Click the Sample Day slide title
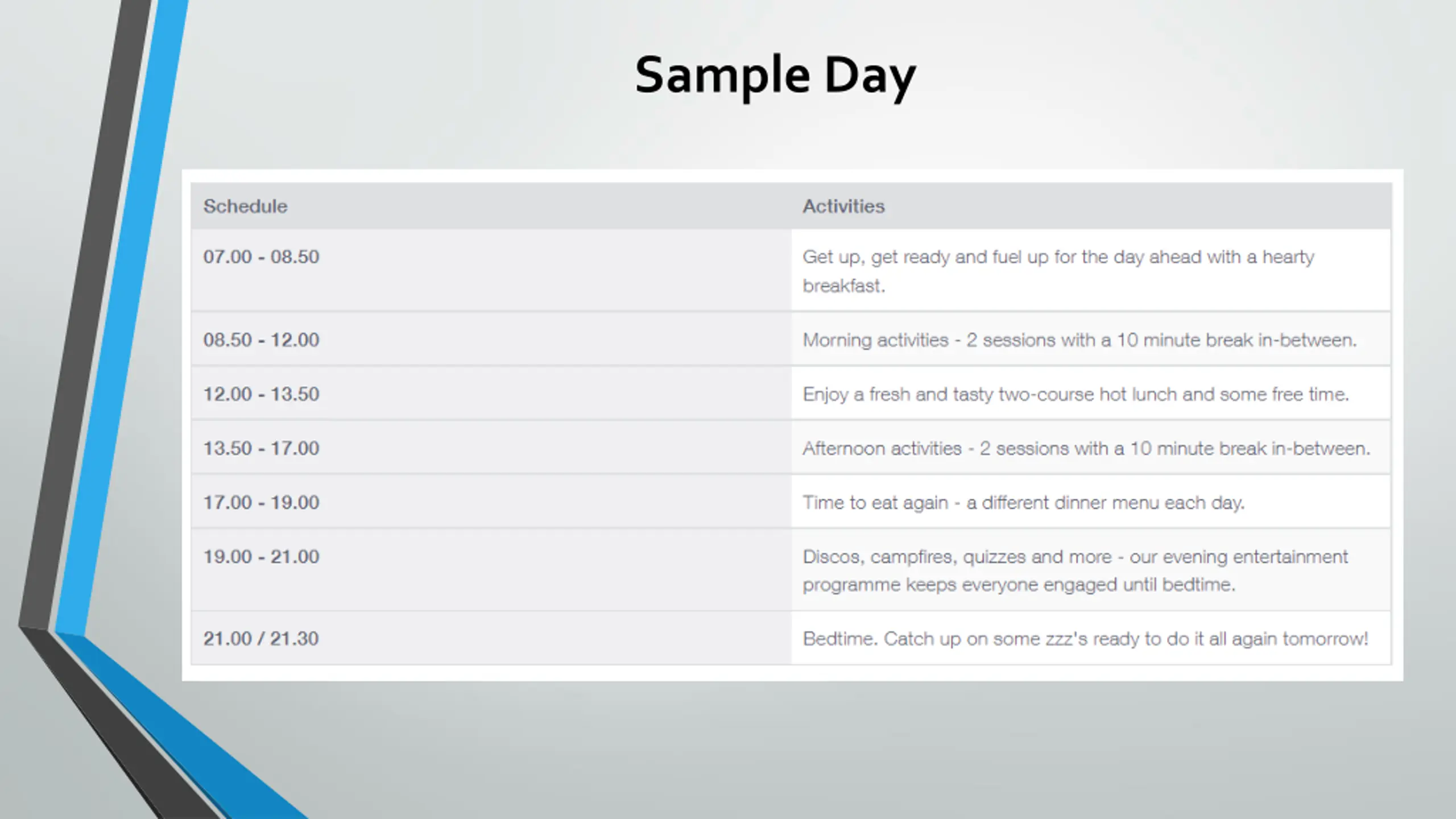This screenshot has height=819, width=1456. tap(775, 77)
